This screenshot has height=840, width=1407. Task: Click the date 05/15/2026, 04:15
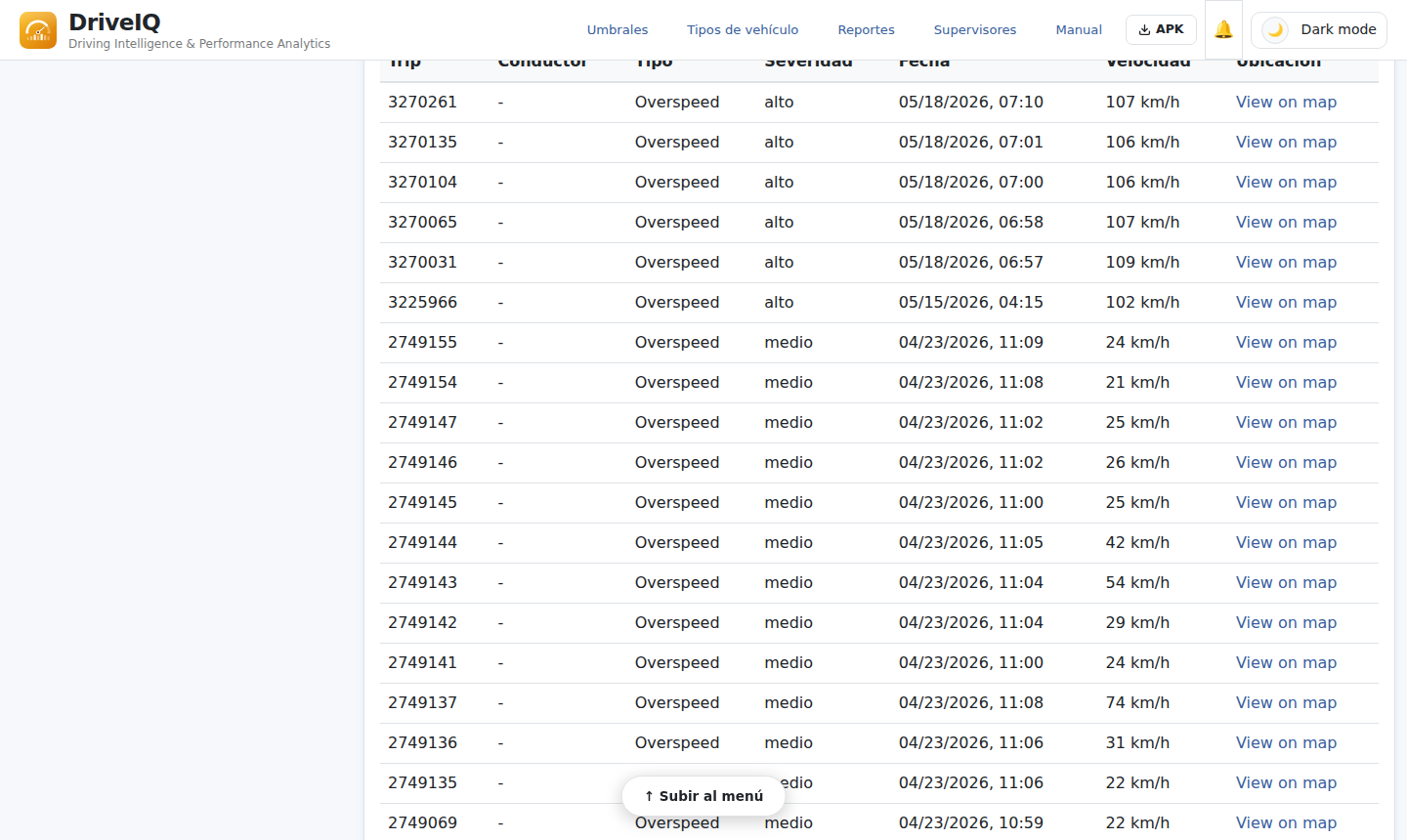(x=971, y=303)
